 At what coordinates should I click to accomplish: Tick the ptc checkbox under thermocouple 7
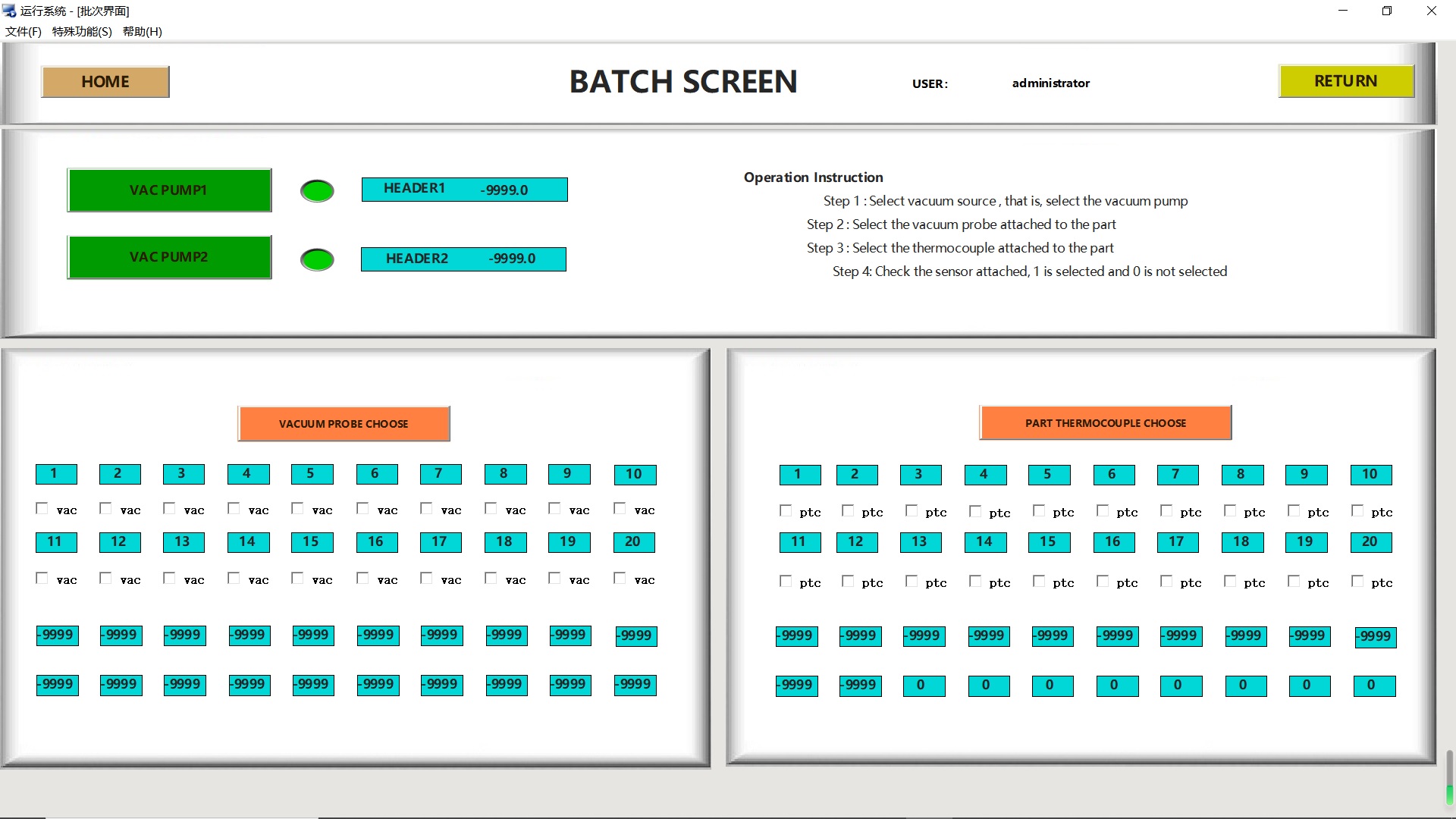1166,511
